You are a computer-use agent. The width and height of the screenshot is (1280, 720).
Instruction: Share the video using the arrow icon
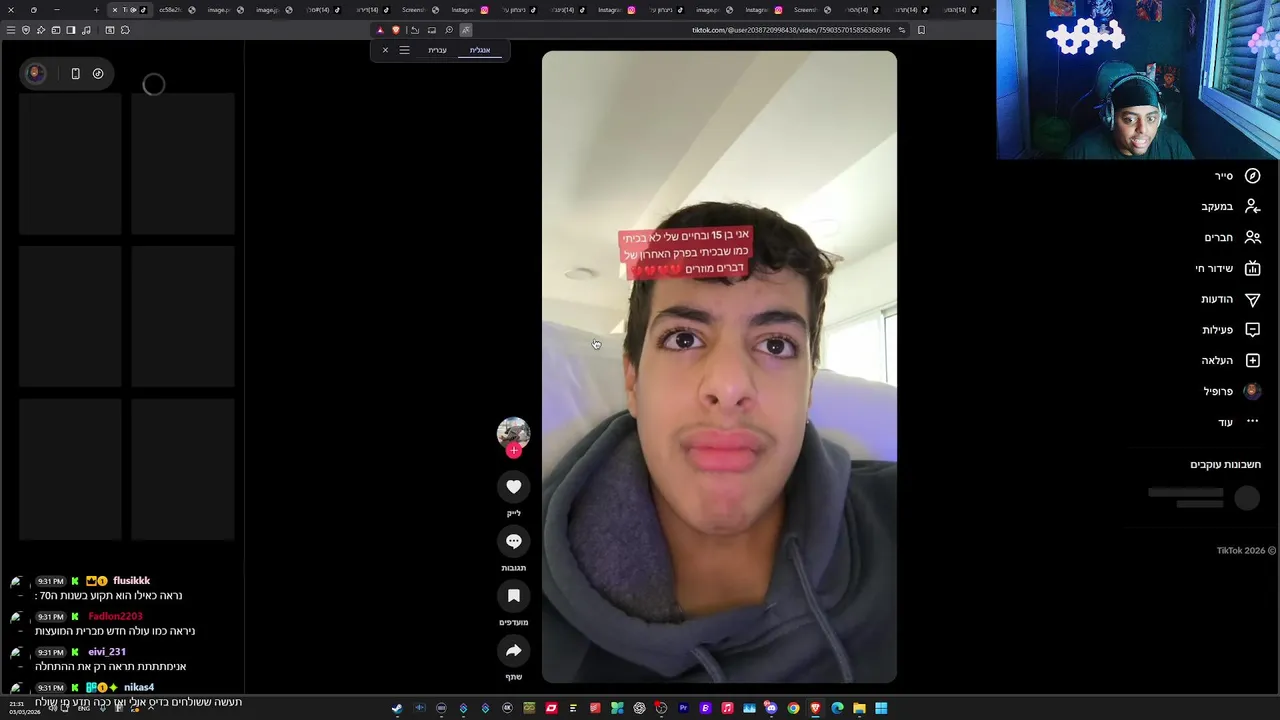coord(513,651)
